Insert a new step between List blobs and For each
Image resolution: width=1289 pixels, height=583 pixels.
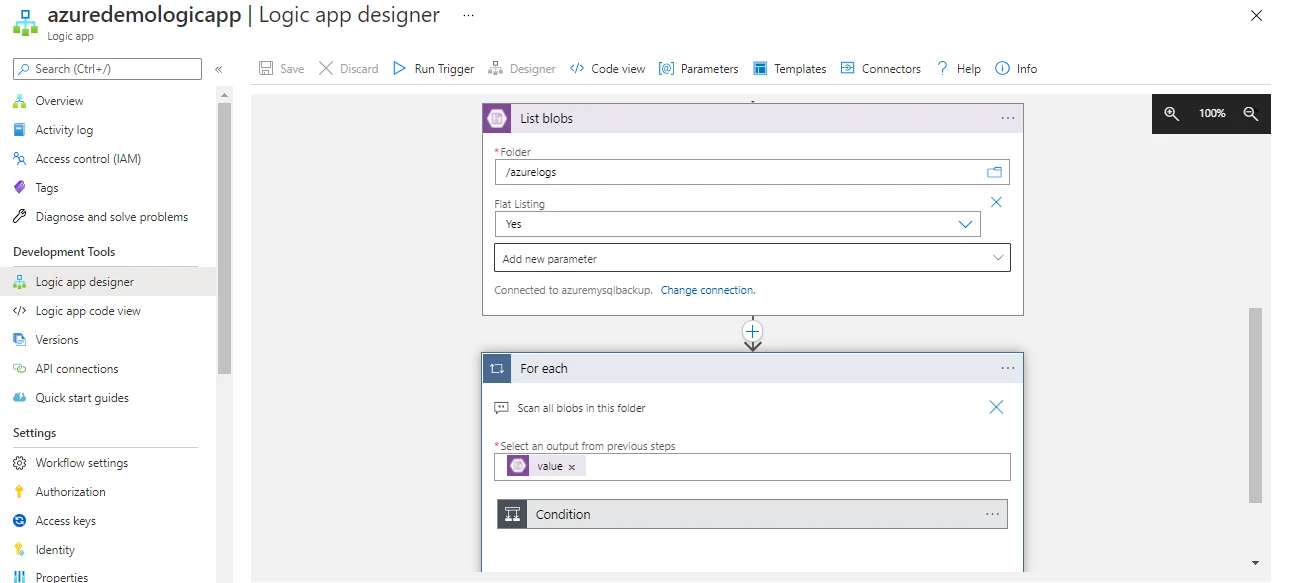click(753, 332)
